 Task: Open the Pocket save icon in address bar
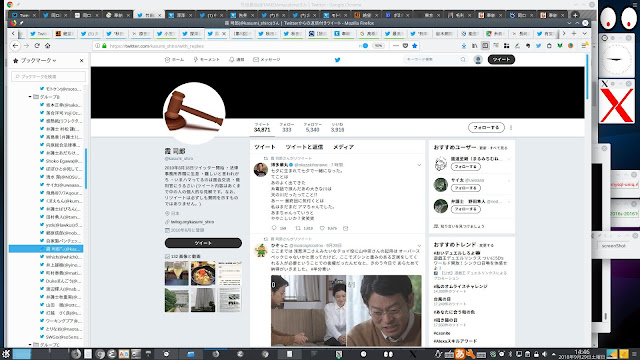point(405,46)
